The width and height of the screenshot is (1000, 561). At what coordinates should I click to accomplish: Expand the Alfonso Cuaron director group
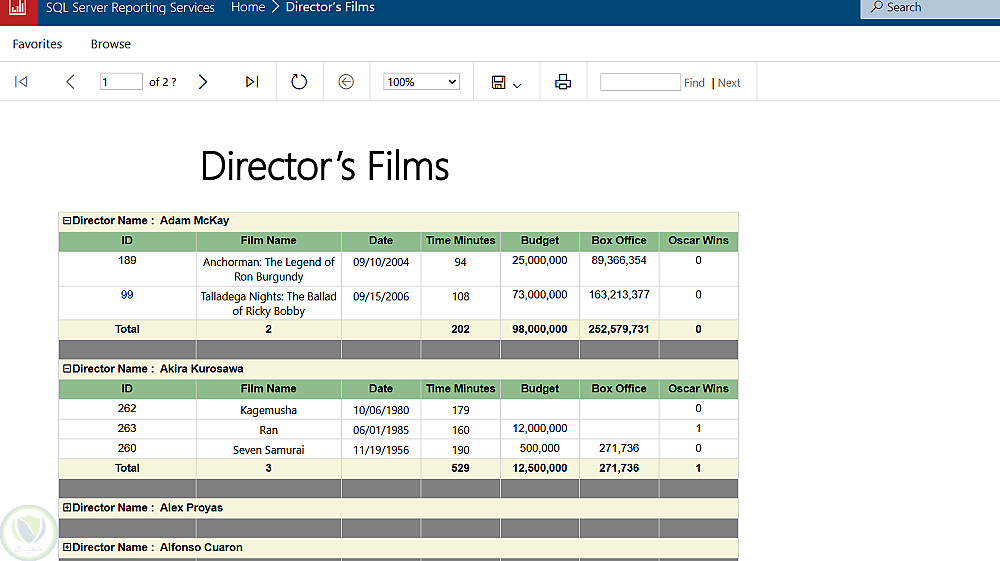(x=67, y=548)
